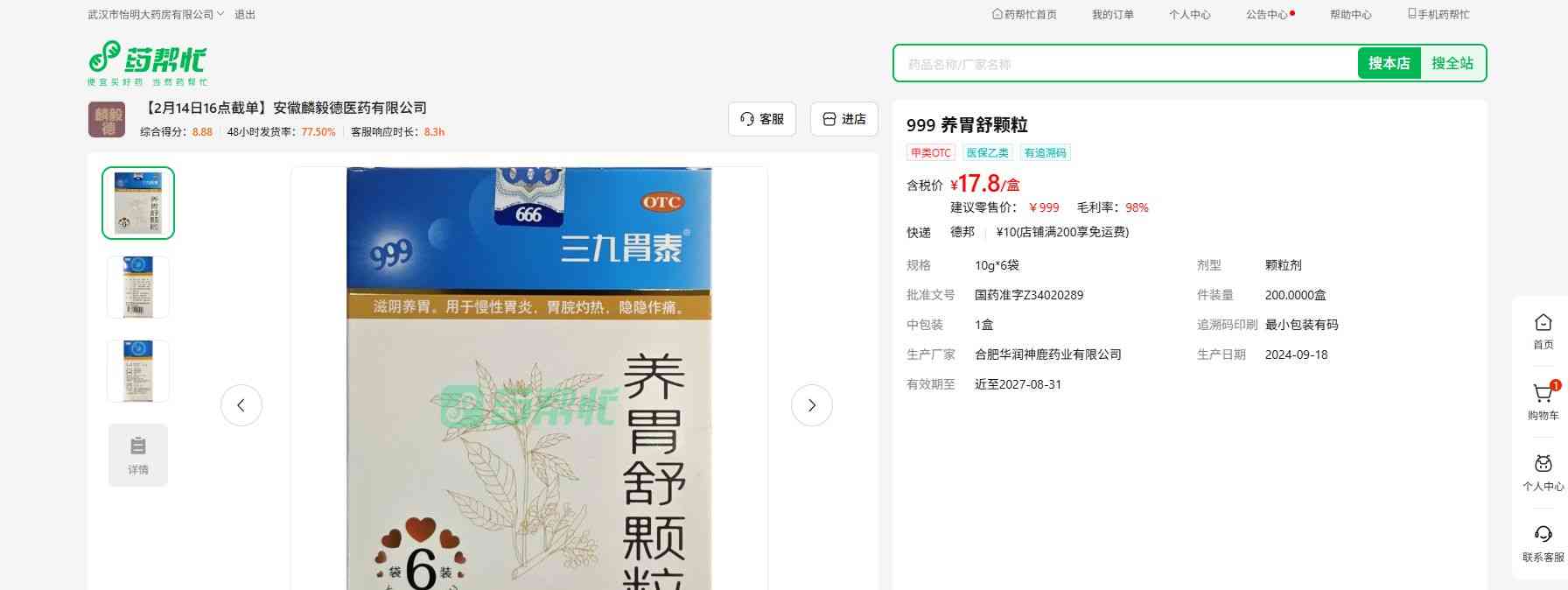Click 搜本店 search button

point(1389,63)
